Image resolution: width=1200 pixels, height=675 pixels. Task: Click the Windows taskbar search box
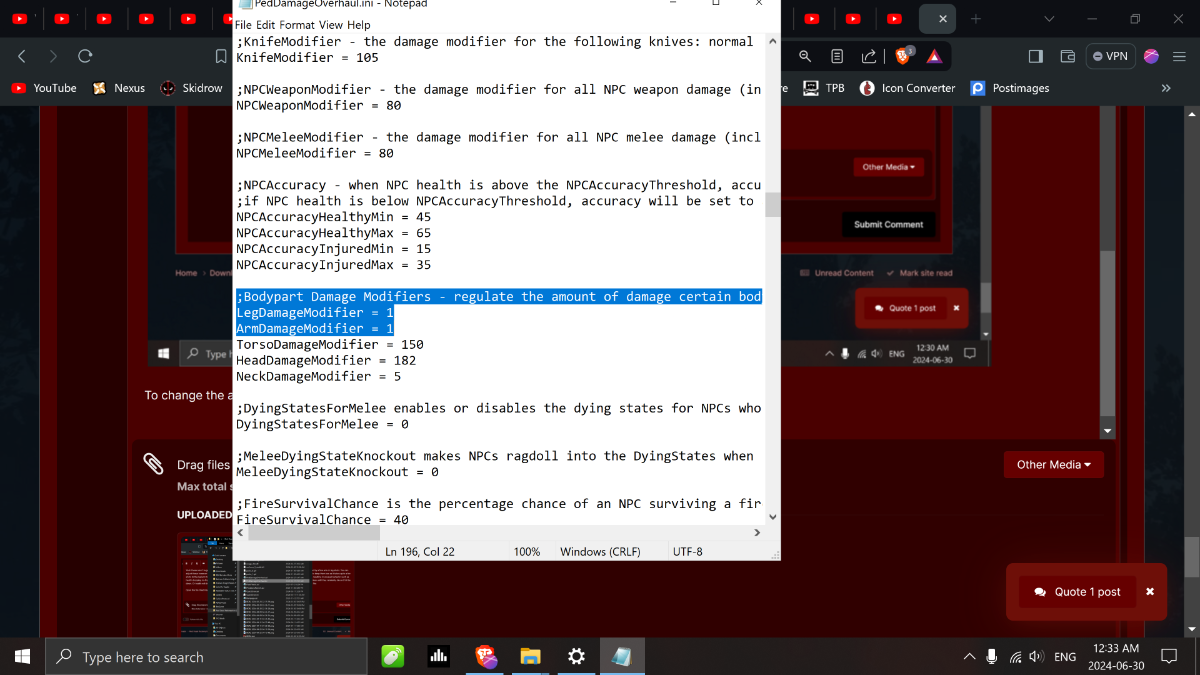pos(143,657)
